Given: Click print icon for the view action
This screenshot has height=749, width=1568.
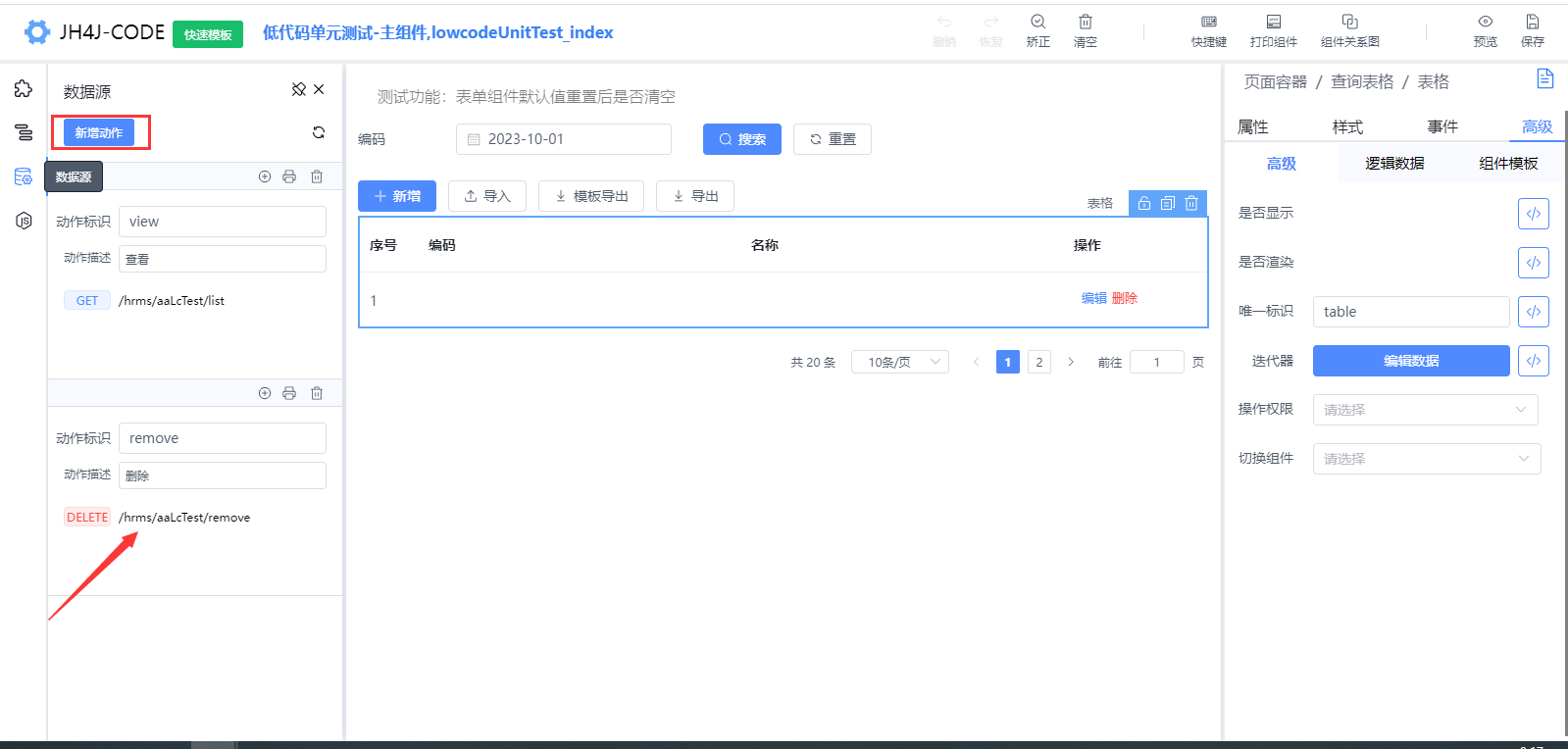Looking at the screenshot, I should pos(289,176).
